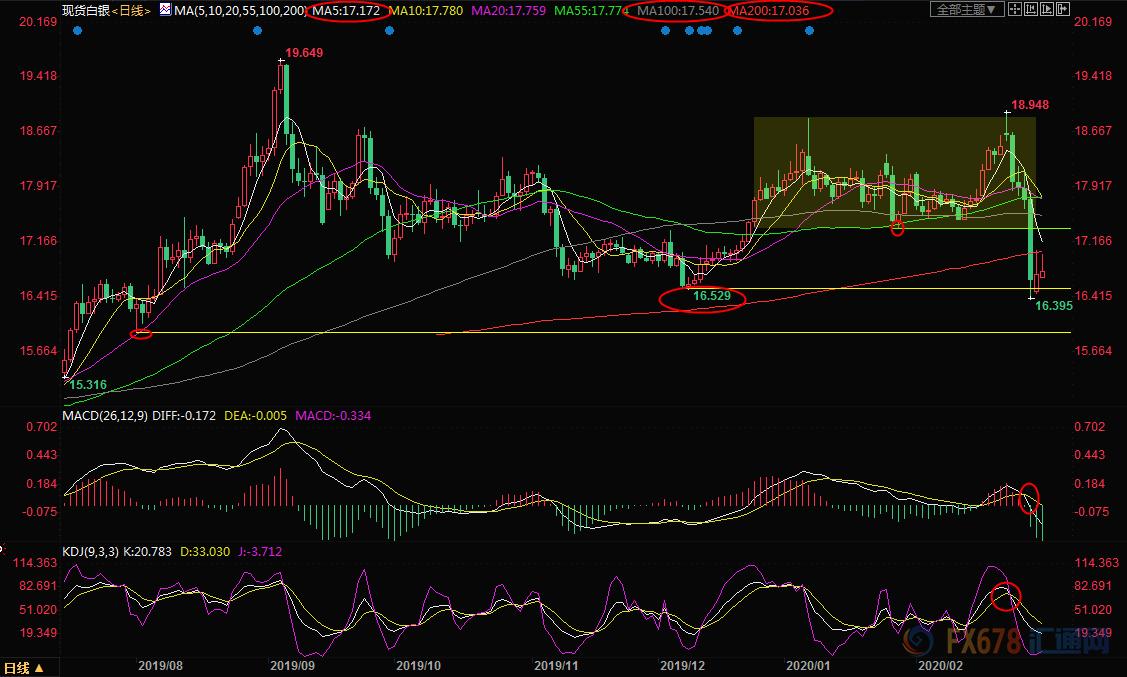1127x677 pixels.
Task: Click the shift-chart-right arrow icon
Action: 1062,9
